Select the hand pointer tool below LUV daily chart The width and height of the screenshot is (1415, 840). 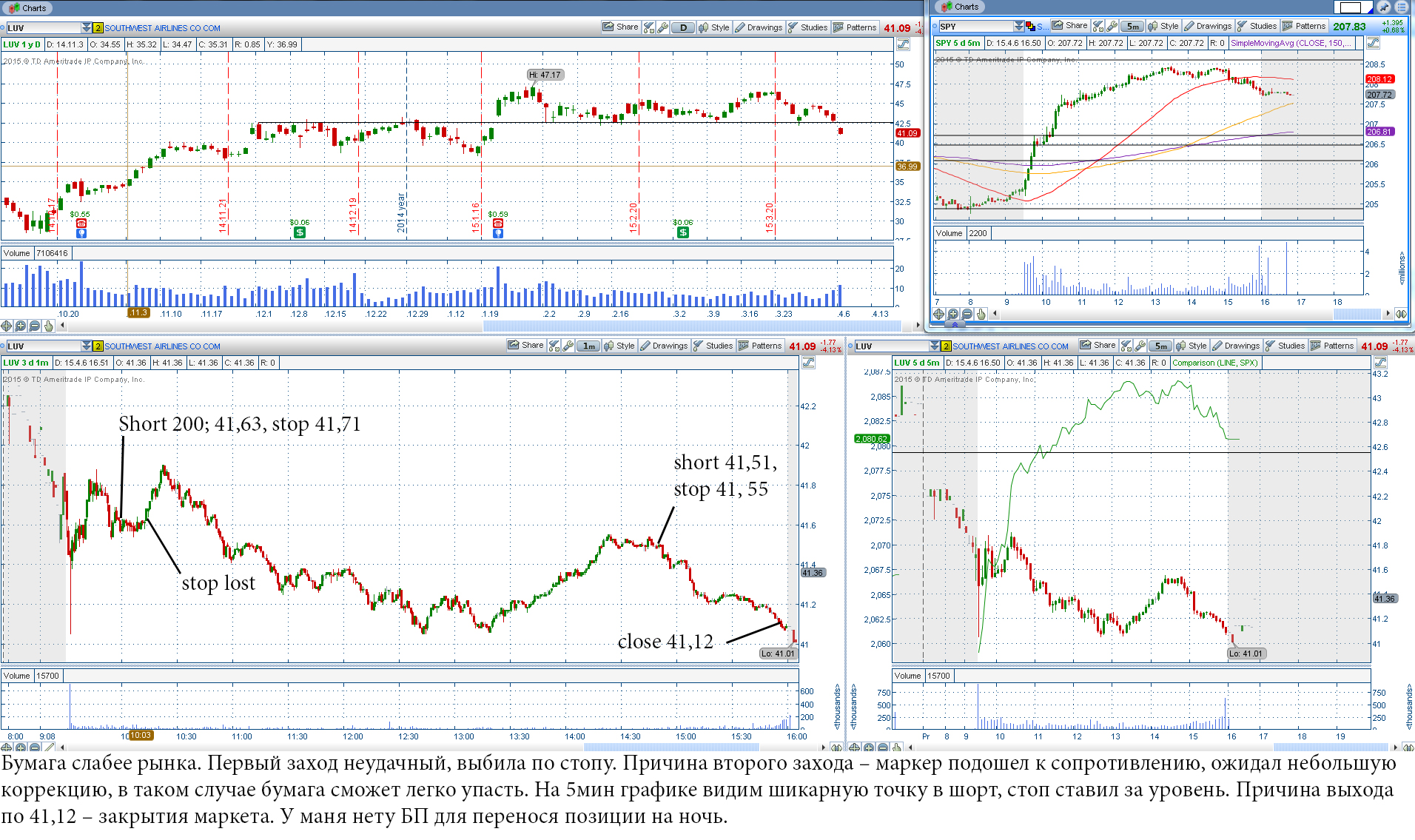(x=49, y=326)
